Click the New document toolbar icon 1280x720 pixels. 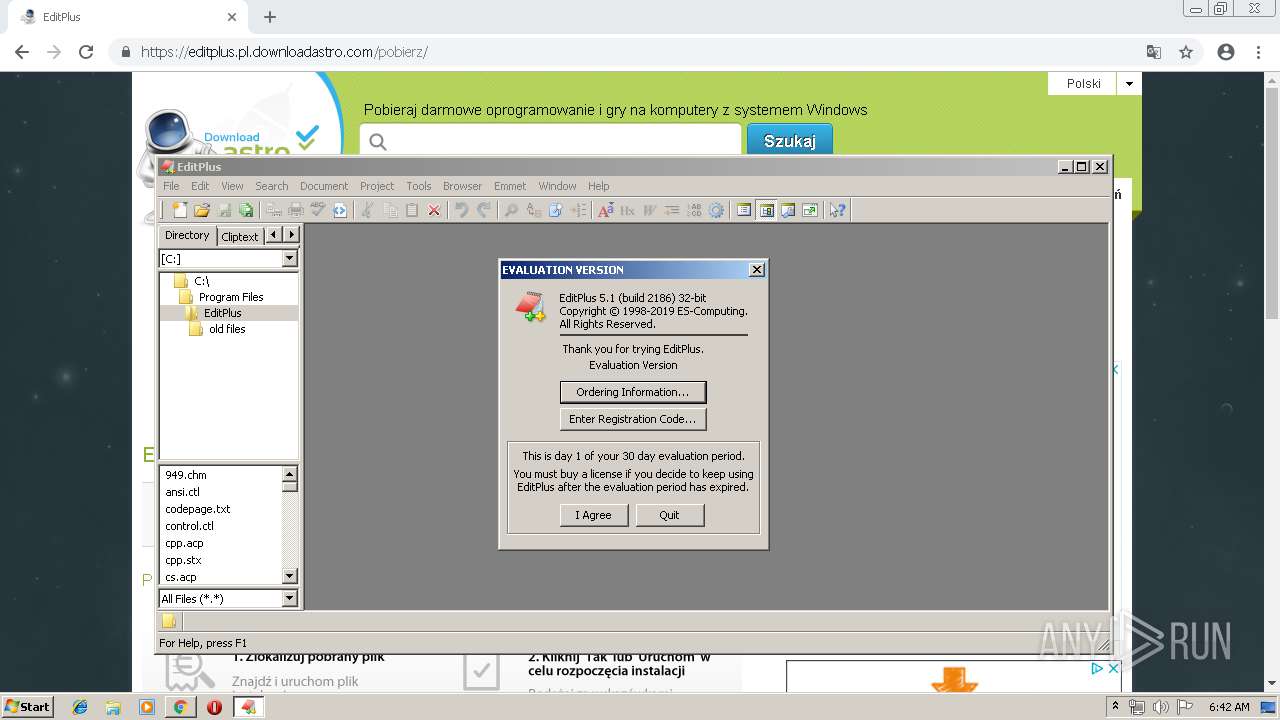[180, 210]
